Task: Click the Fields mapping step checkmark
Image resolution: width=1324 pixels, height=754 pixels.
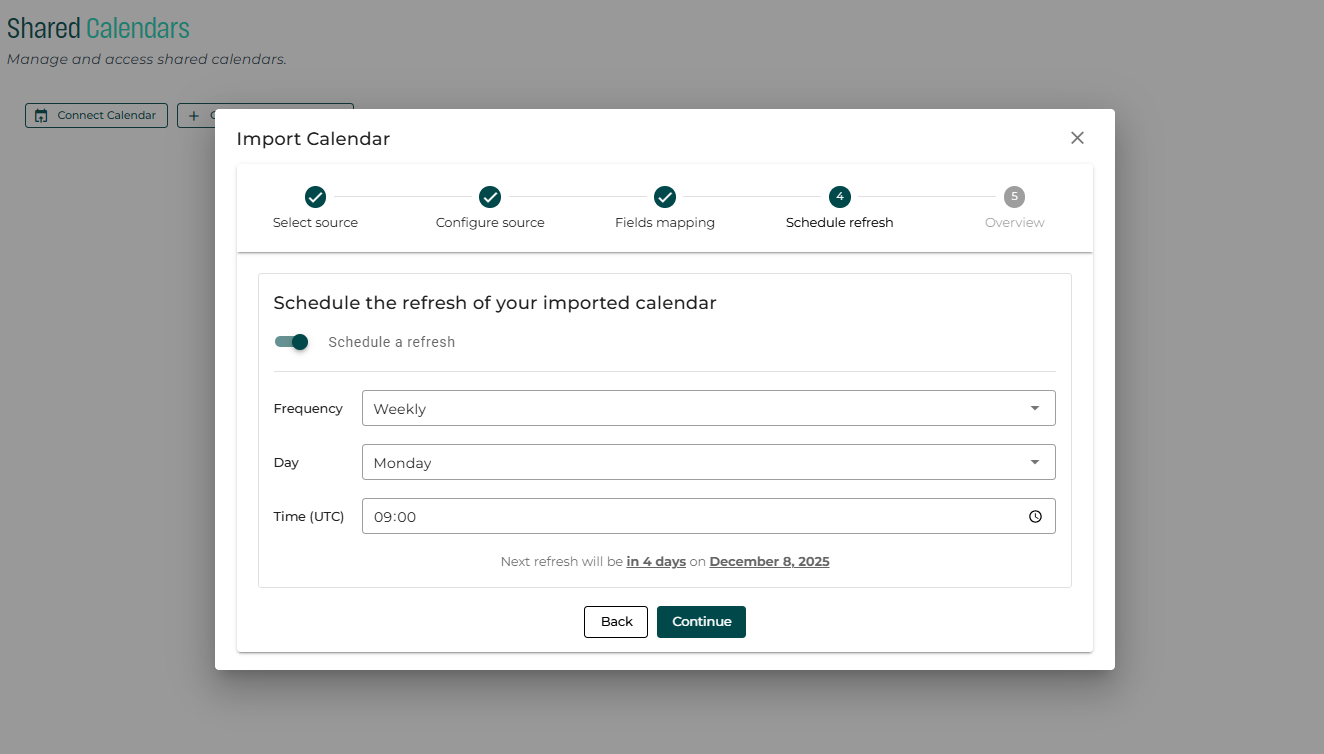Action: point(665,197)
